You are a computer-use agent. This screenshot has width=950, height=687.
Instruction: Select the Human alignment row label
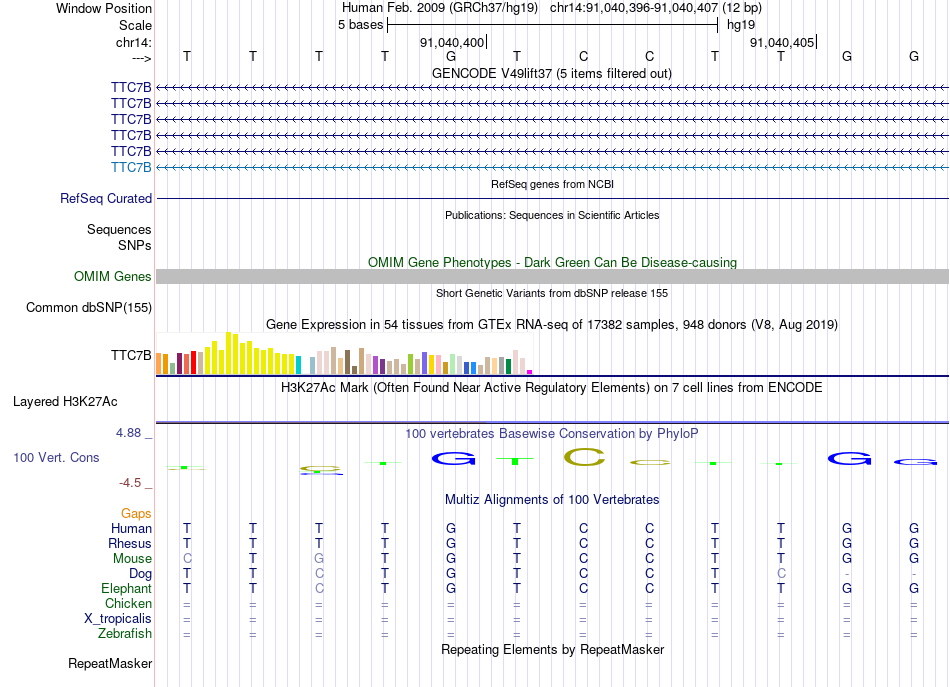tap(131, 528)
